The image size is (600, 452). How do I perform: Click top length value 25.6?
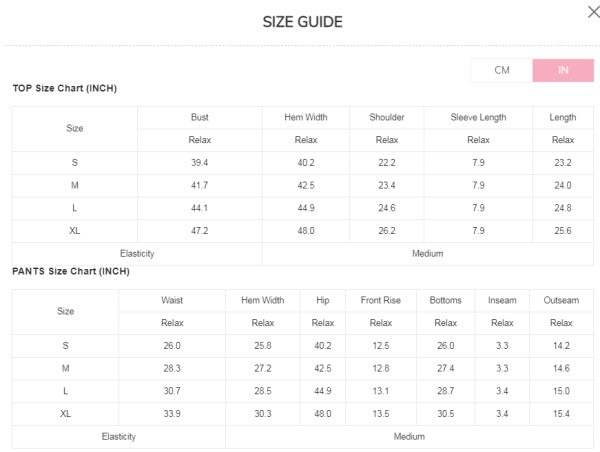pyautogui.click(x=563, y=231)
